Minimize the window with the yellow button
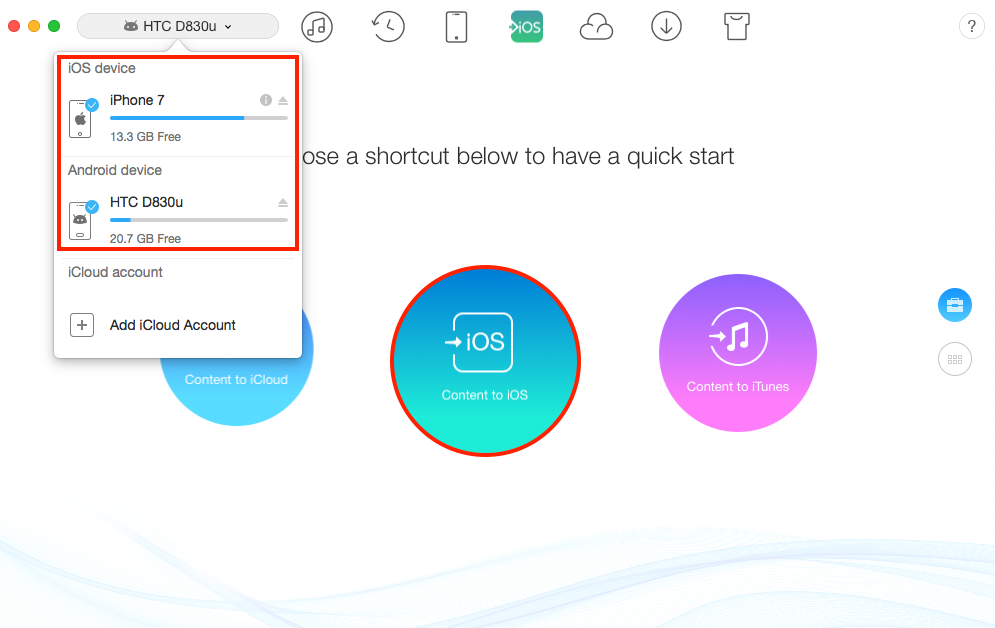The height and width of the screenshot is (628, 995). [x=34, y=26]
